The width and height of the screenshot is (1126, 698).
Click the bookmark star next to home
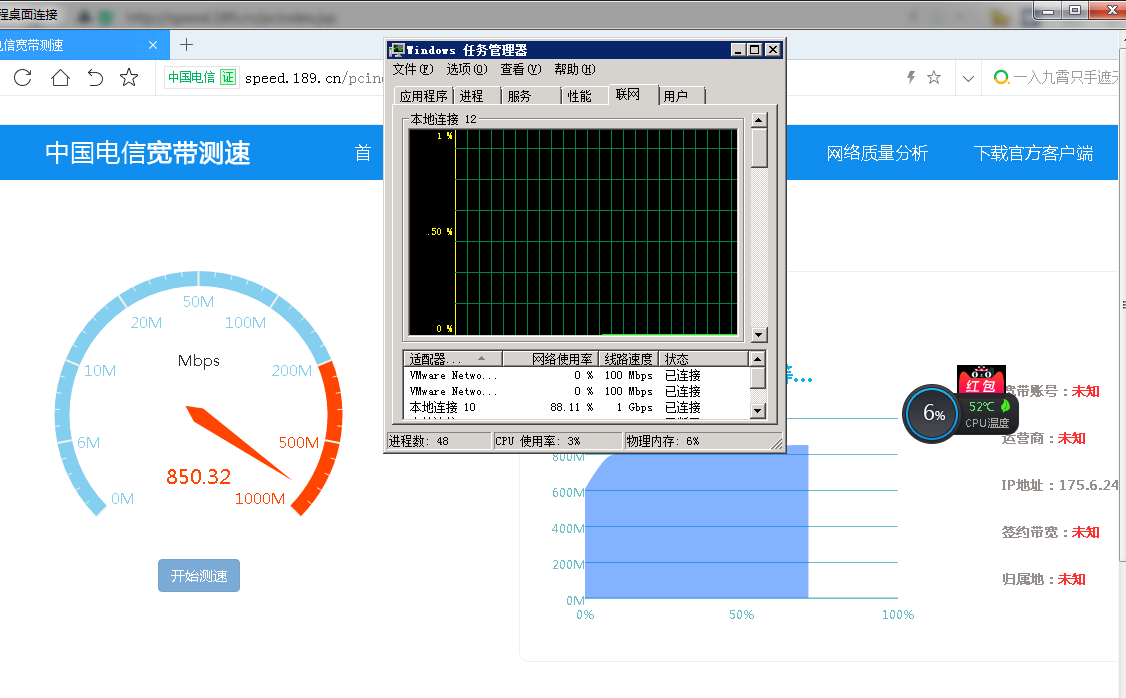point(129,78)
